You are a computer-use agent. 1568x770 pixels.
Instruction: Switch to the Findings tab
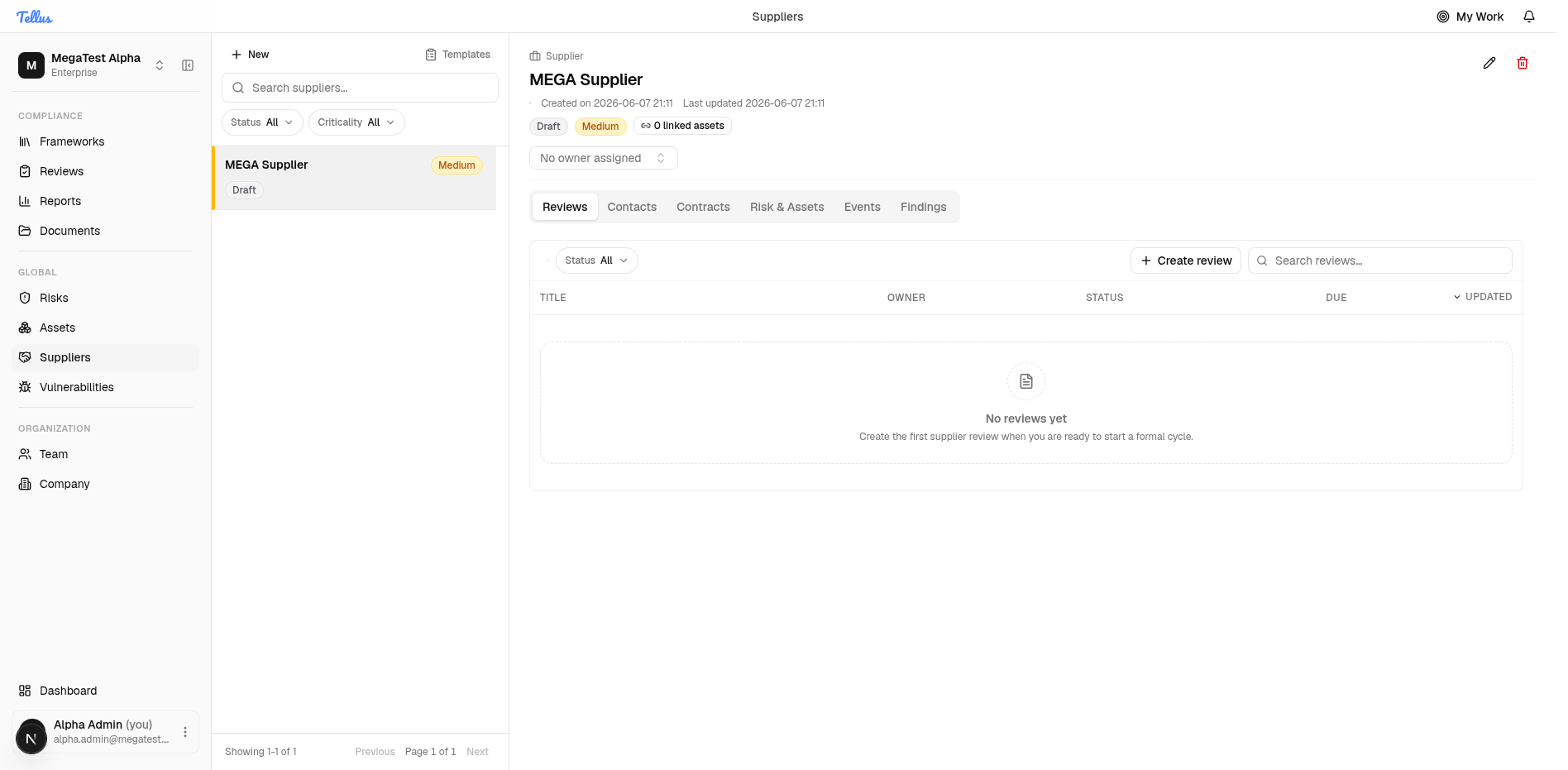924,207
